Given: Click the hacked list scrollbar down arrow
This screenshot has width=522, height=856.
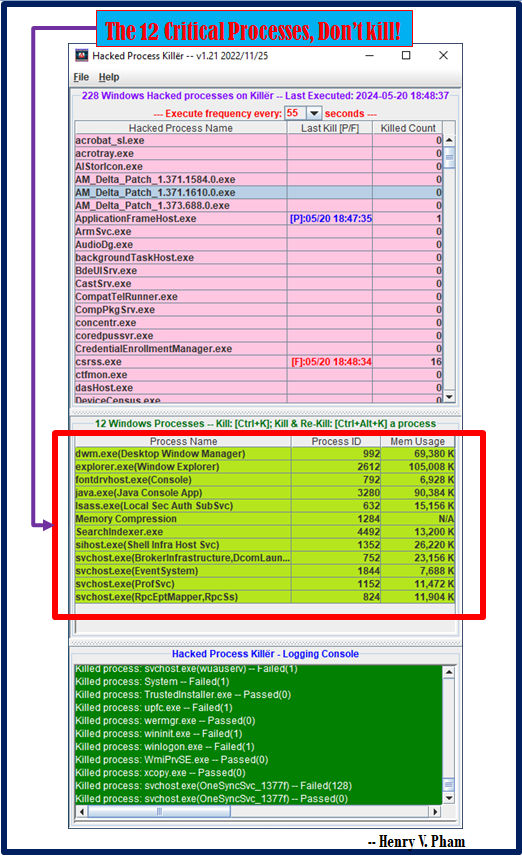Looking at the screenshot, I should (449, 397).
